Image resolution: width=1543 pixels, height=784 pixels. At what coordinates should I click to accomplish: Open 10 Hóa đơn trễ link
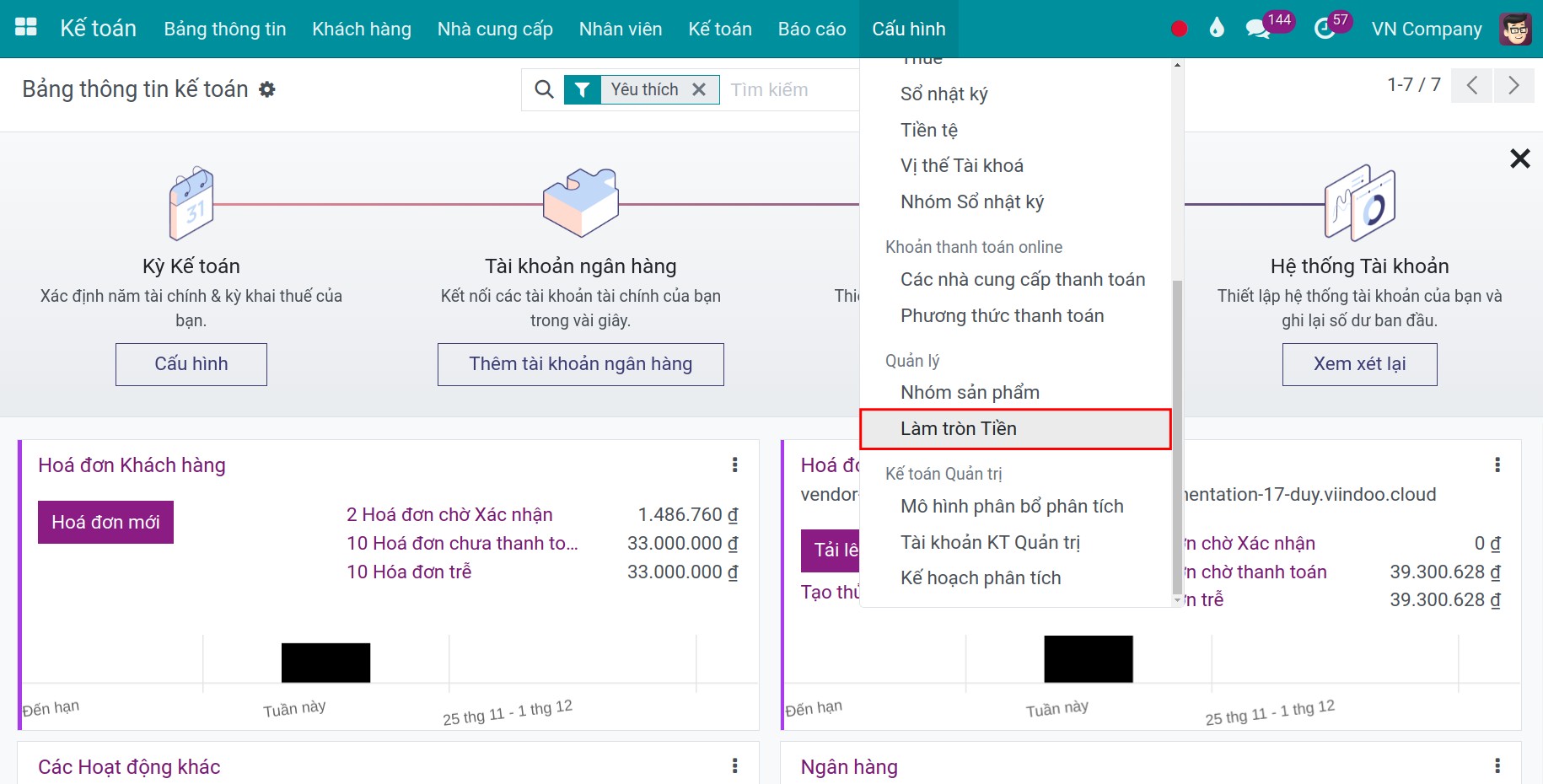click(409, 572)
